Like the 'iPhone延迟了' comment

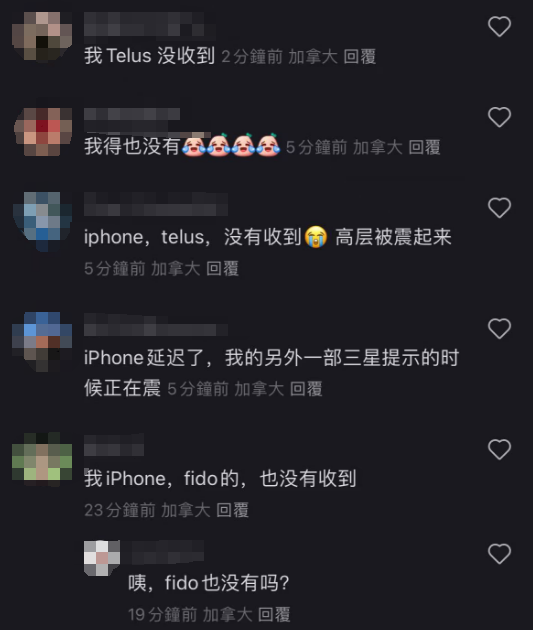(x=499, y=328)
